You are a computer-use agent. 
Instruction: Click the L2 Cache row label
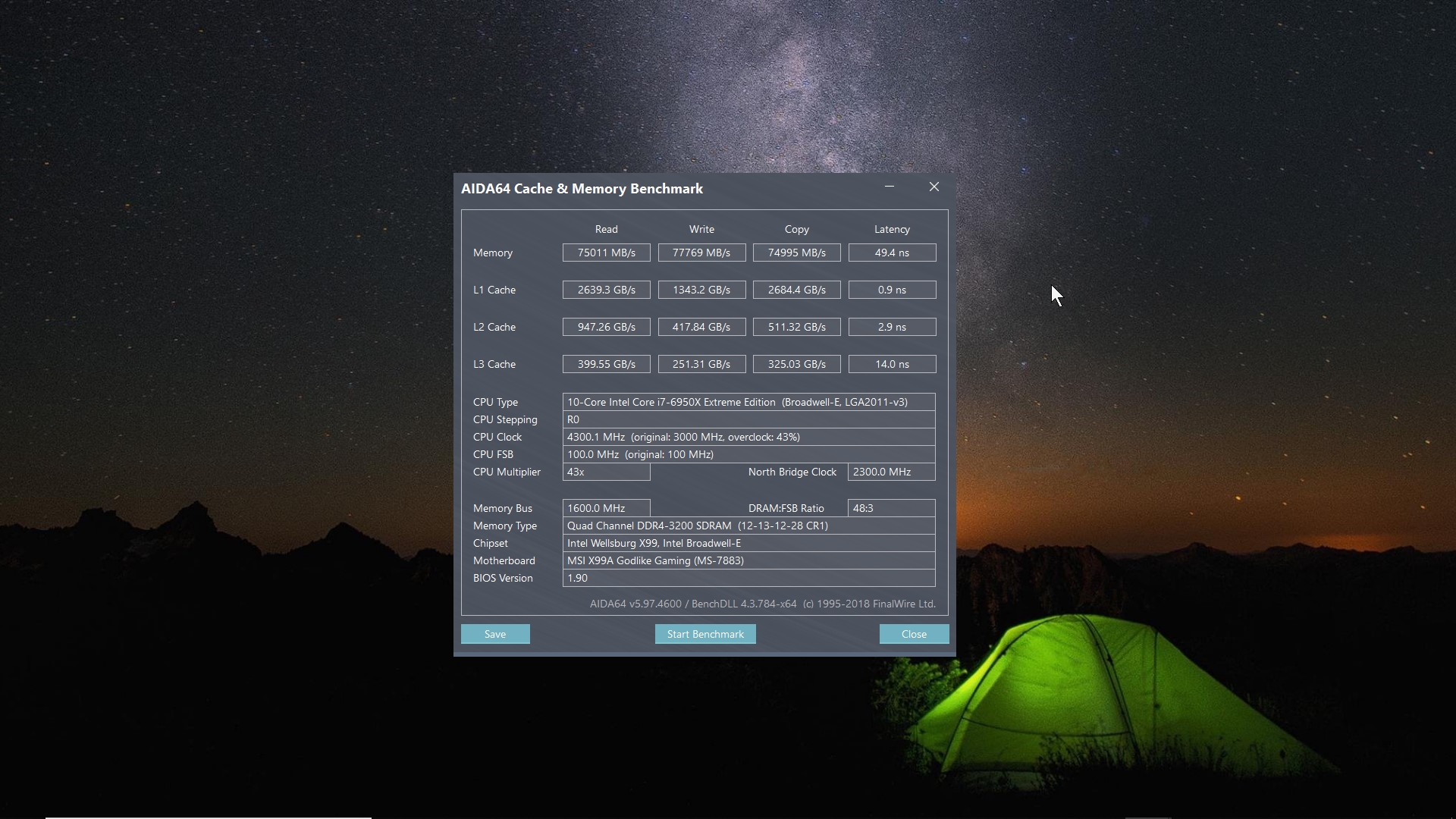[x=494, y=327]
